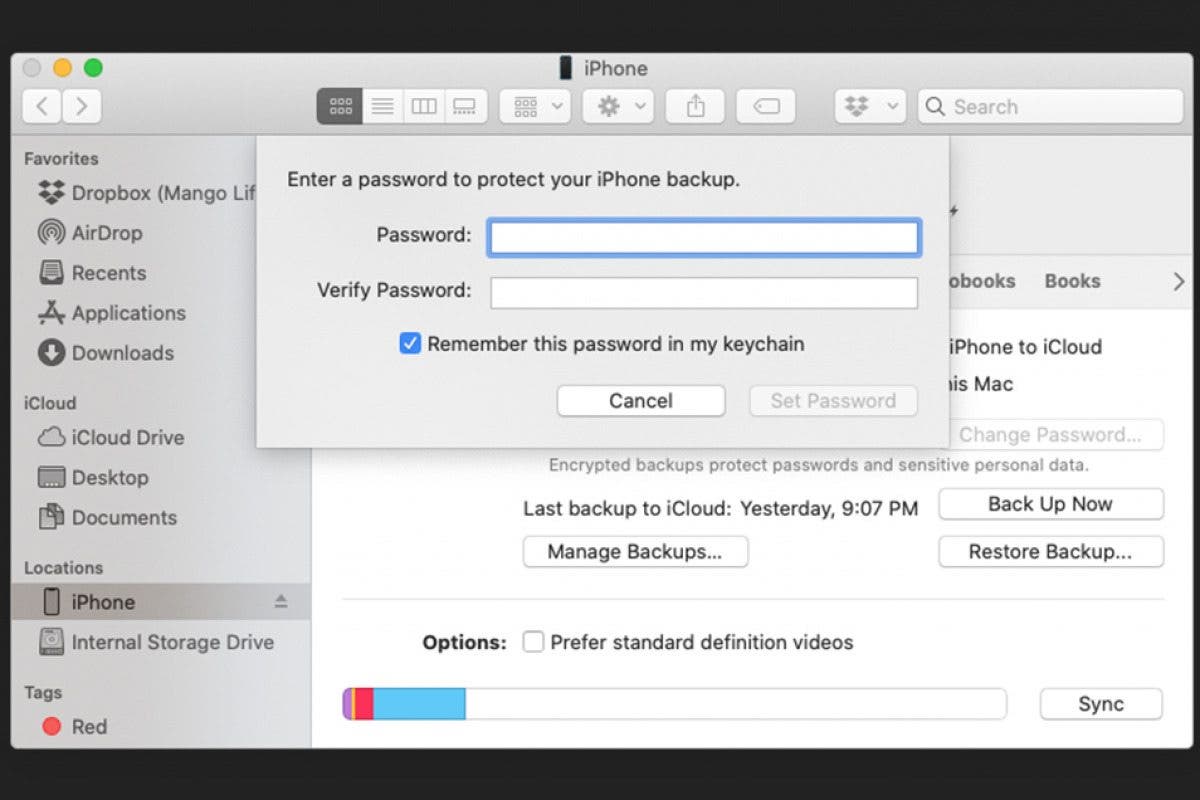The image size is (1200, 800).
Task: Select gallery view
Action: point(464,106)
